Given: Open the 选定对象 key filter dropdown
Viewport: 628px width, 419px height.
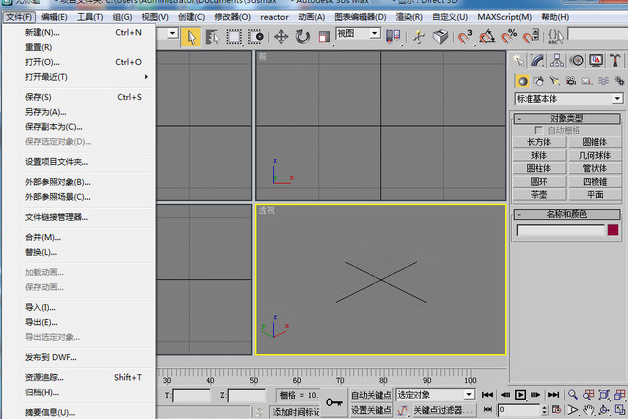Looking at the screenshot, I should [435, 395].
